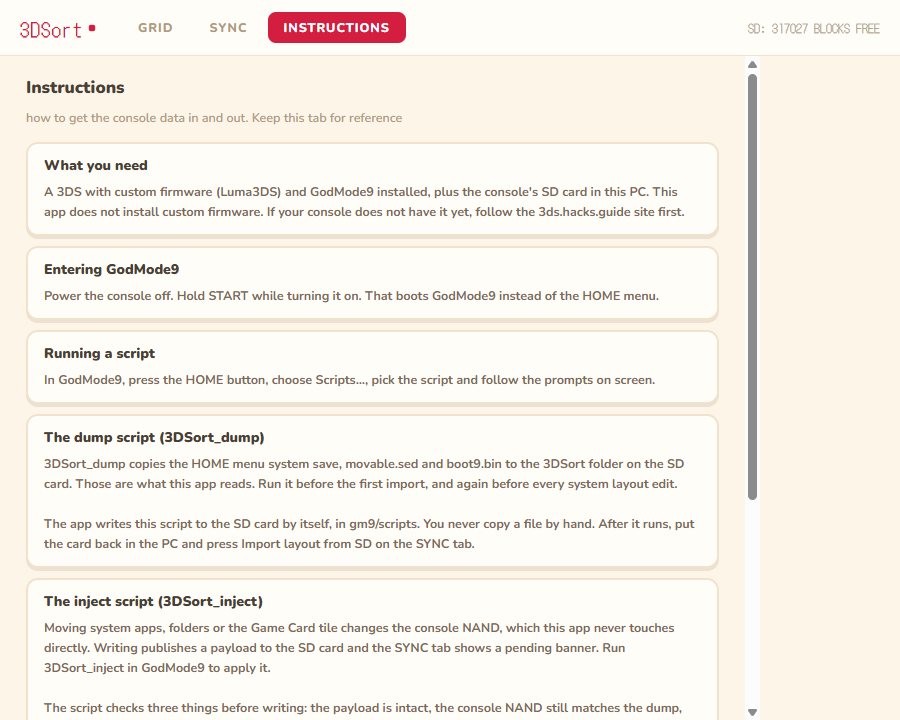Click the paragraph starting '3DSort_dump copies the HOME menu'
The width and height of the screenshot is (900, 720).
(364, 474)
